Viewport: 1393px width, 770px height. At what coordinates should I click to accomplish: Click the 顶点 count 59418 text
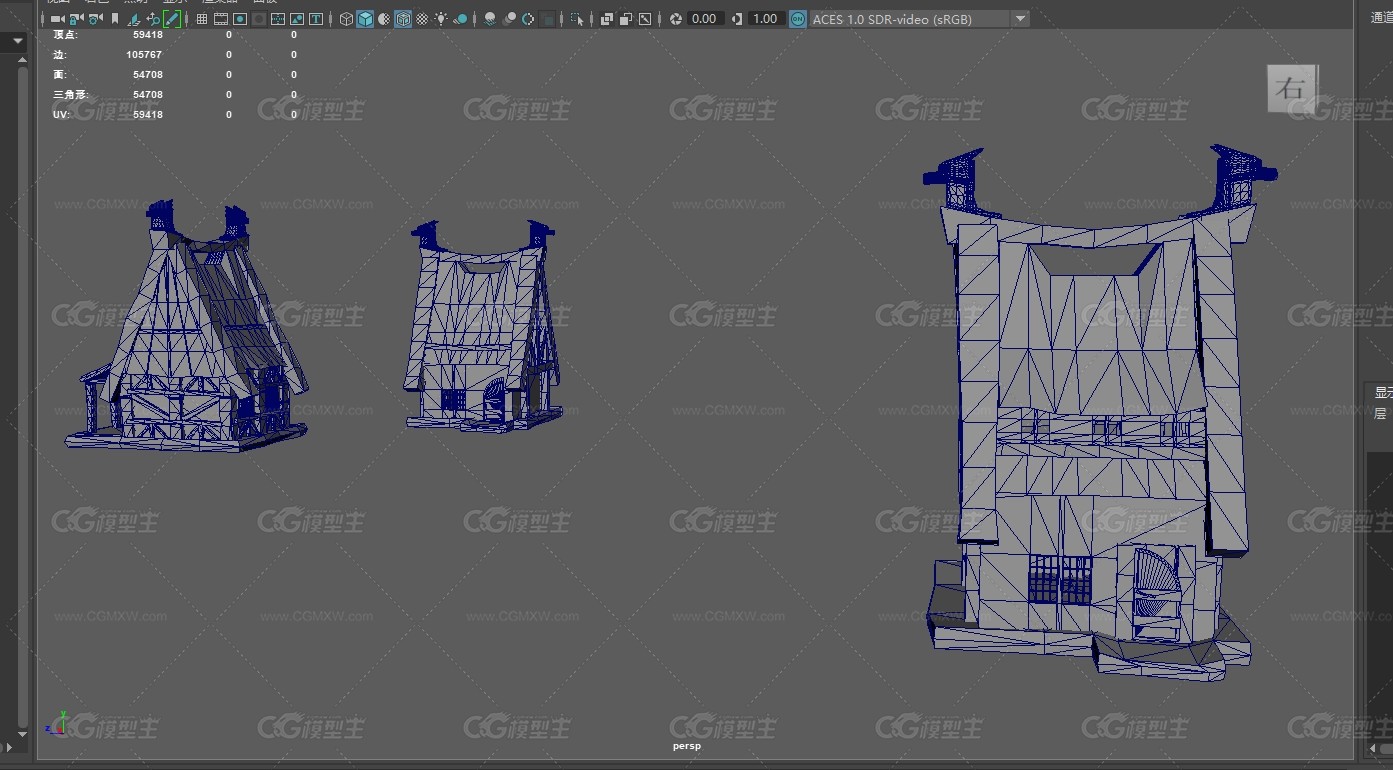click(147, 35)
